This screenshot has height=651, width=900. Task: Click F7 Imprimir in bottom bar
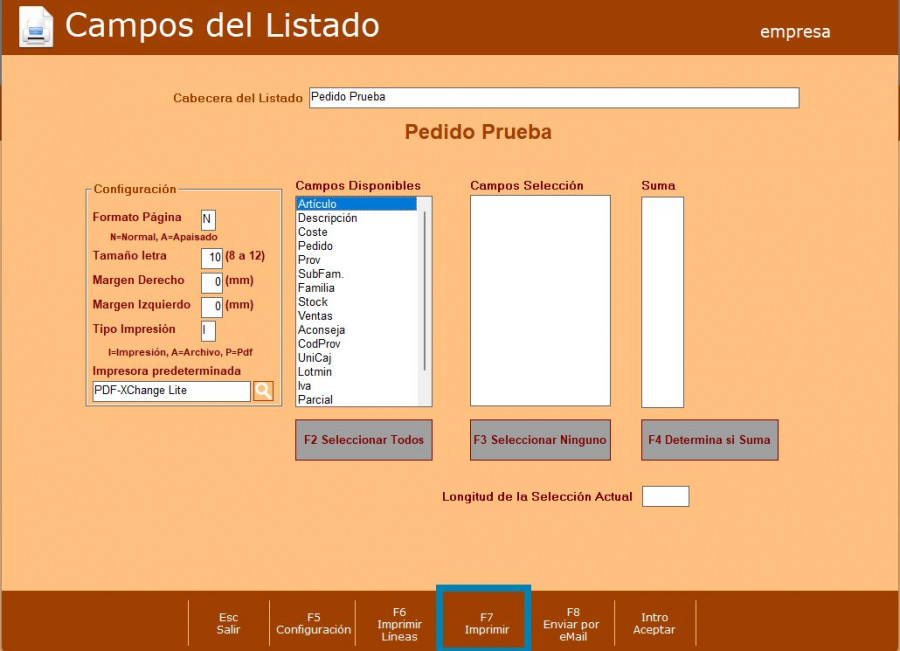coord(486,623)
